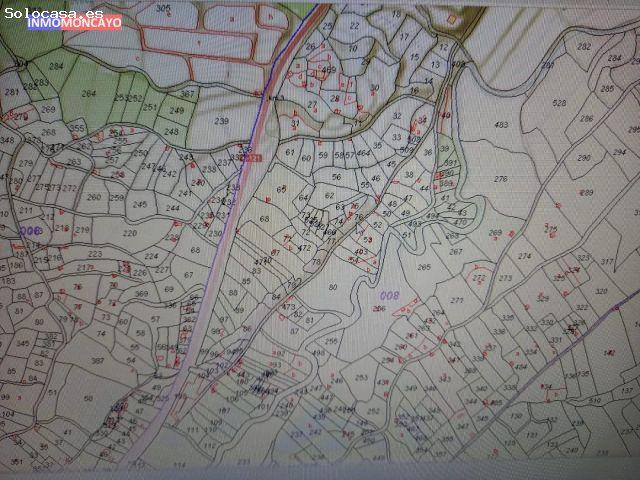Select green parcel 251
This screenshot has width=640, height=480.
(x=150, y=107)
